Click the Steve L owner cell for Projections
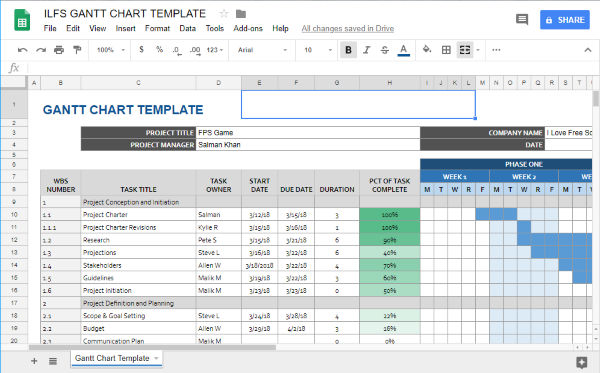Screen dimensions: 600x373 pos(218,252)
